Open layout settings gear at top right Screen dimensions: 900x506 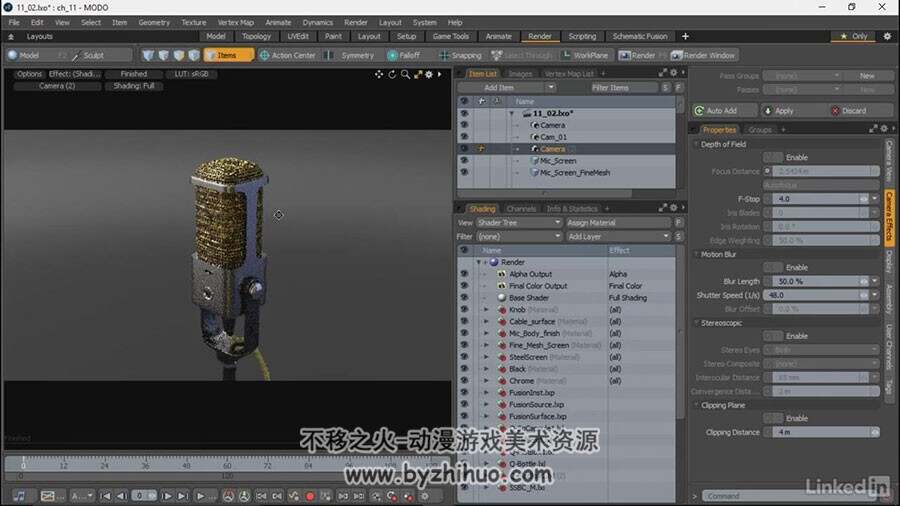pyautogui.click(x=887, y=36)
